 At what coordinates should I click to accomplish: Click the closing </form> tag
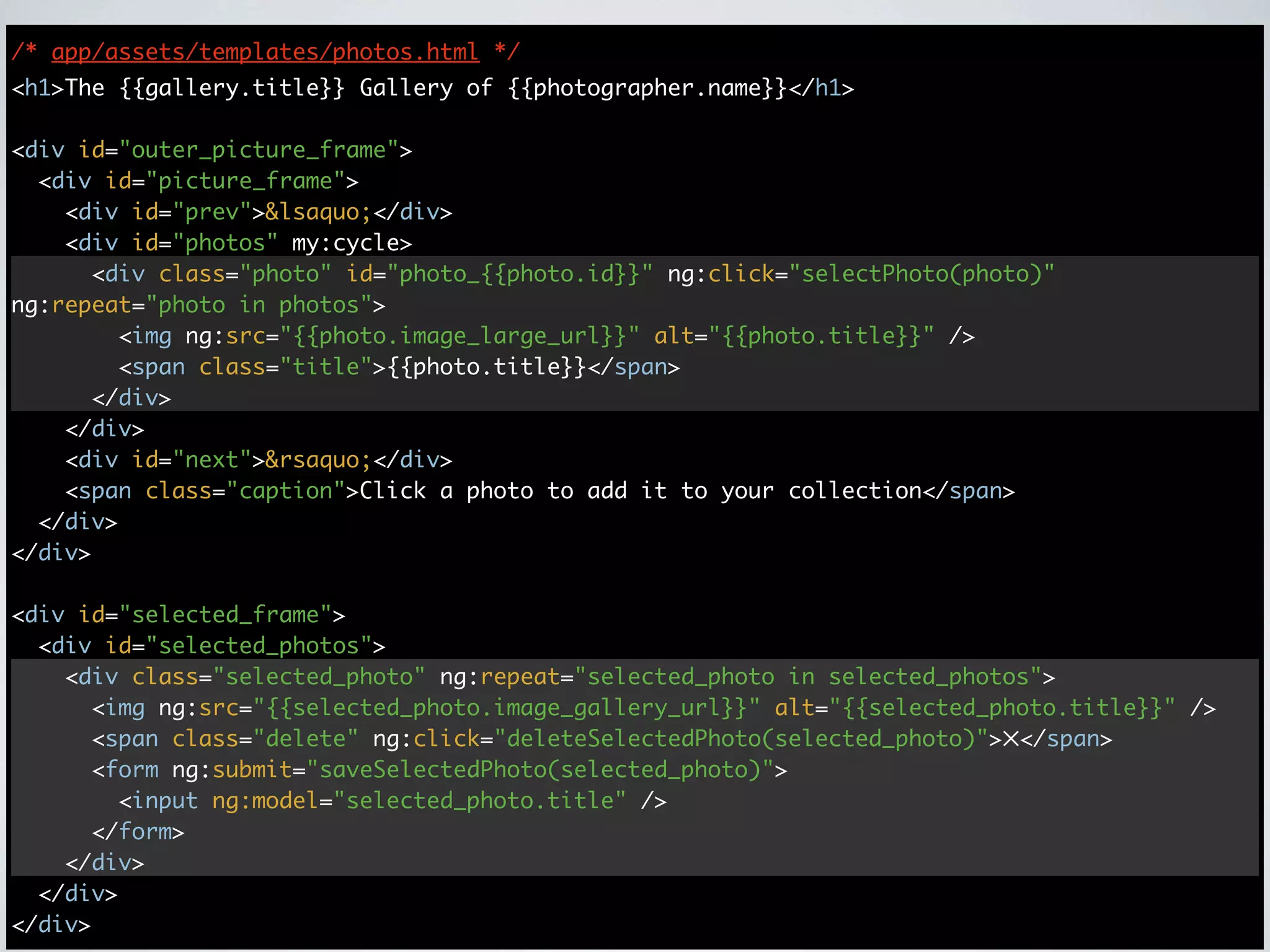pos(138,832)
